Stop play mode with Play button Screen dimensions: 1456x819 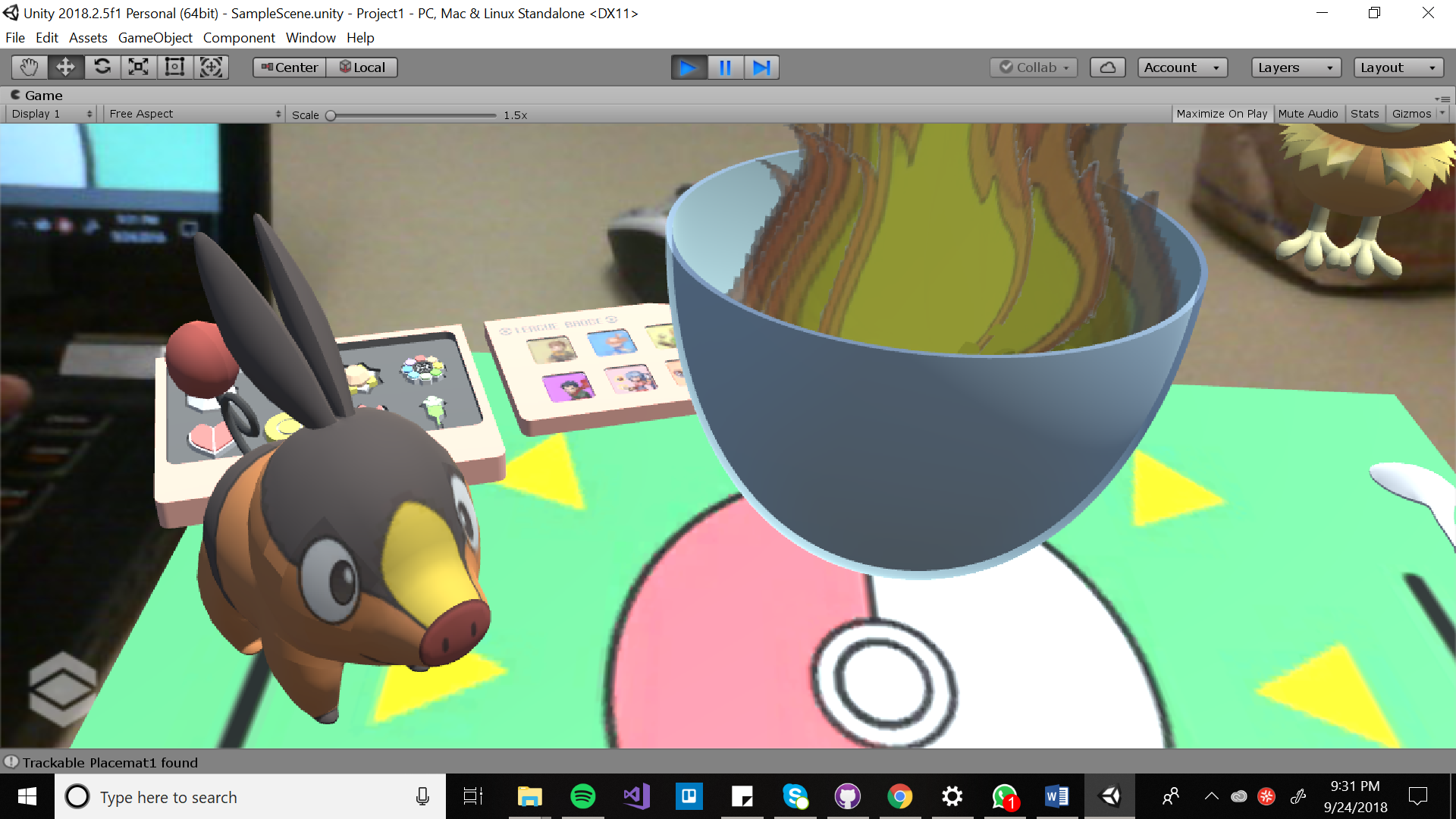[689, 67]
